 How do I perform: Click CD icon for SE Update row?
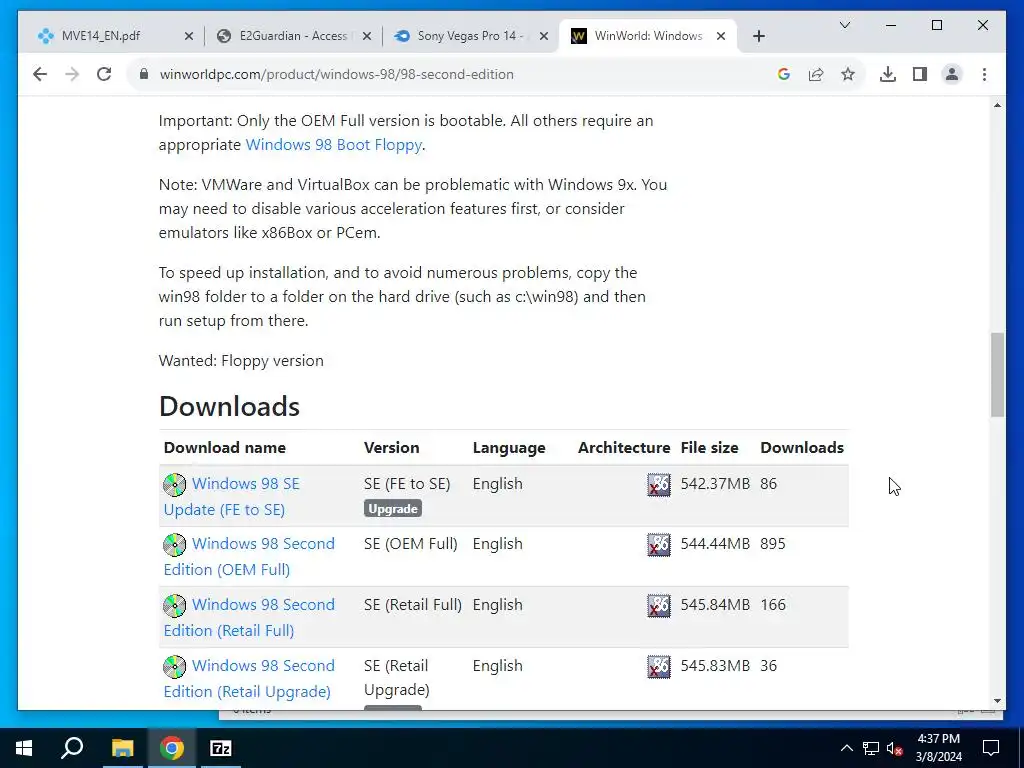pyautogui.click(x=174, y=485)
